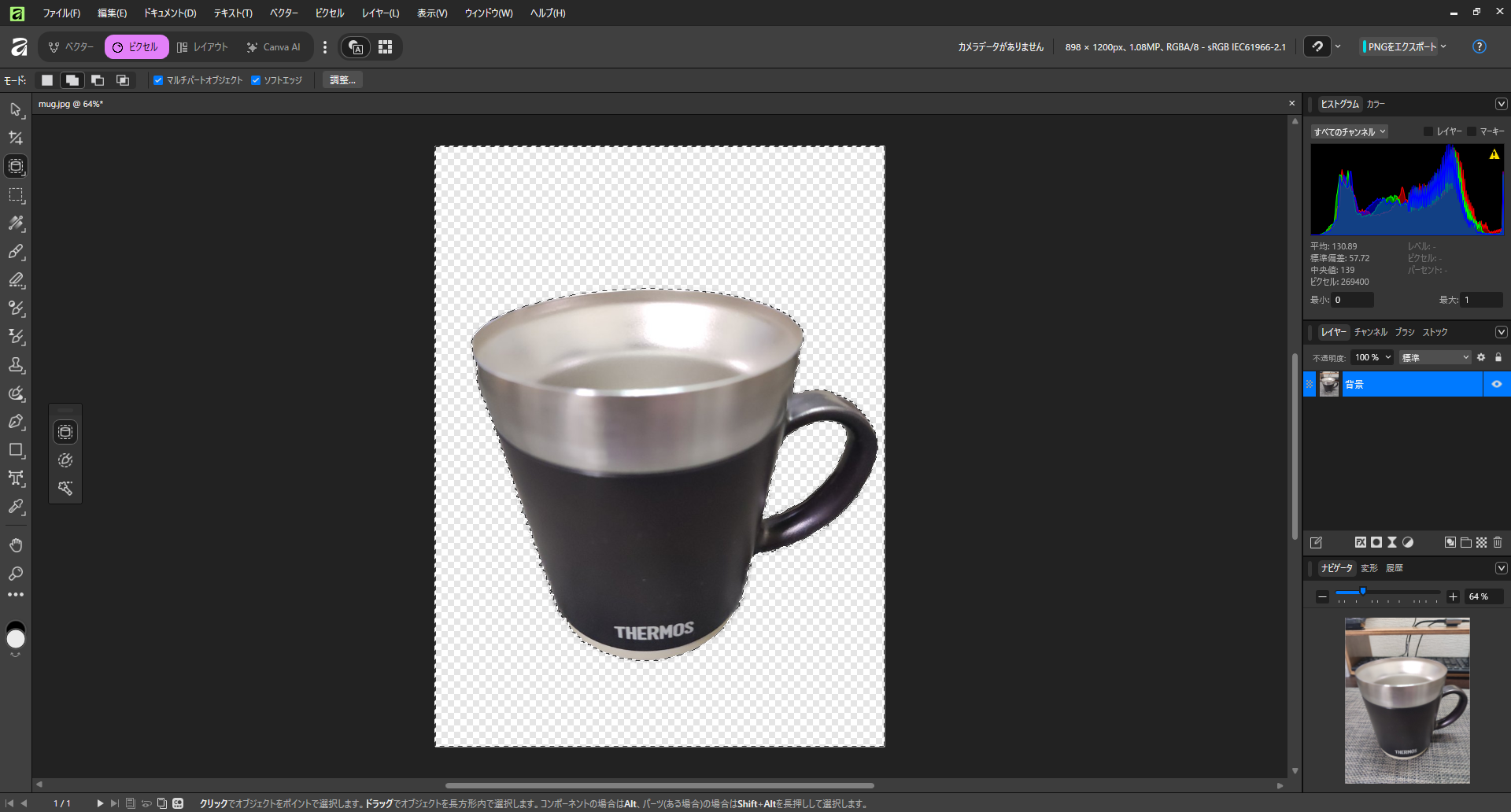Click the edit pencil icon in Layers panel
The height and width of the screenshot is (812, 1511).
click(1316, 542)
